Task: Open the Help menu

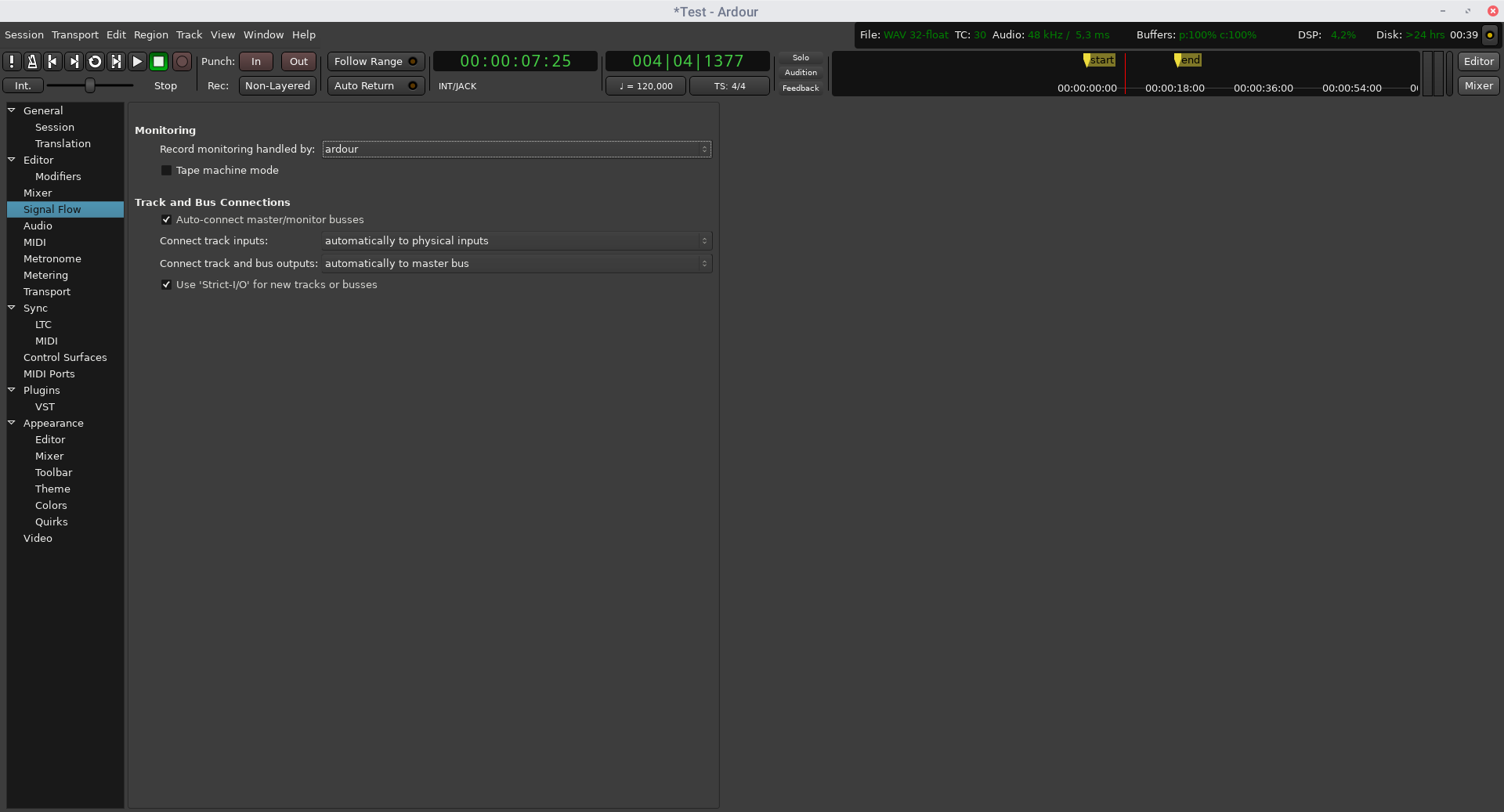Action: 304,34
